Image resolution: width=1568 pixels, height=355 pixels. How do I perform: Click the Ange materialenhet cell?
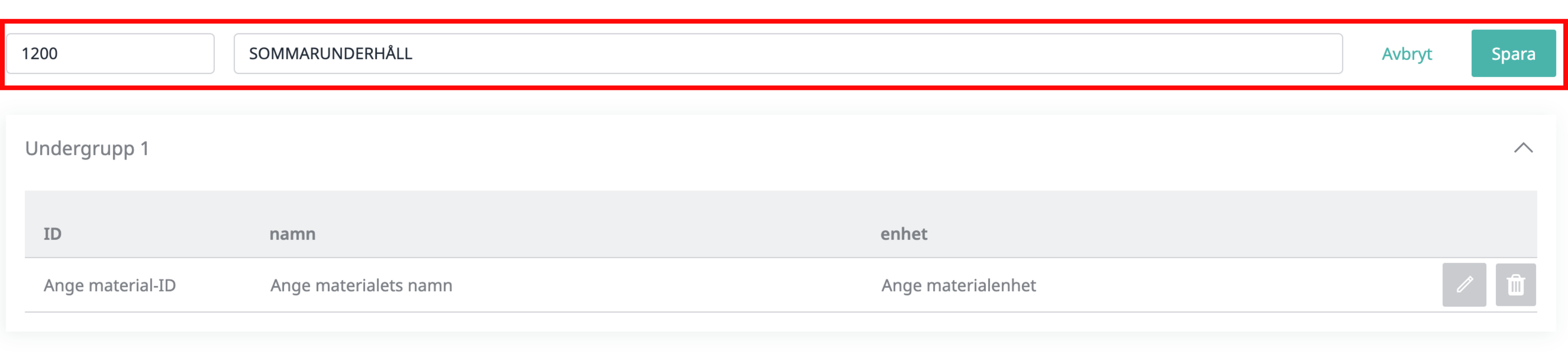point(958,285)
